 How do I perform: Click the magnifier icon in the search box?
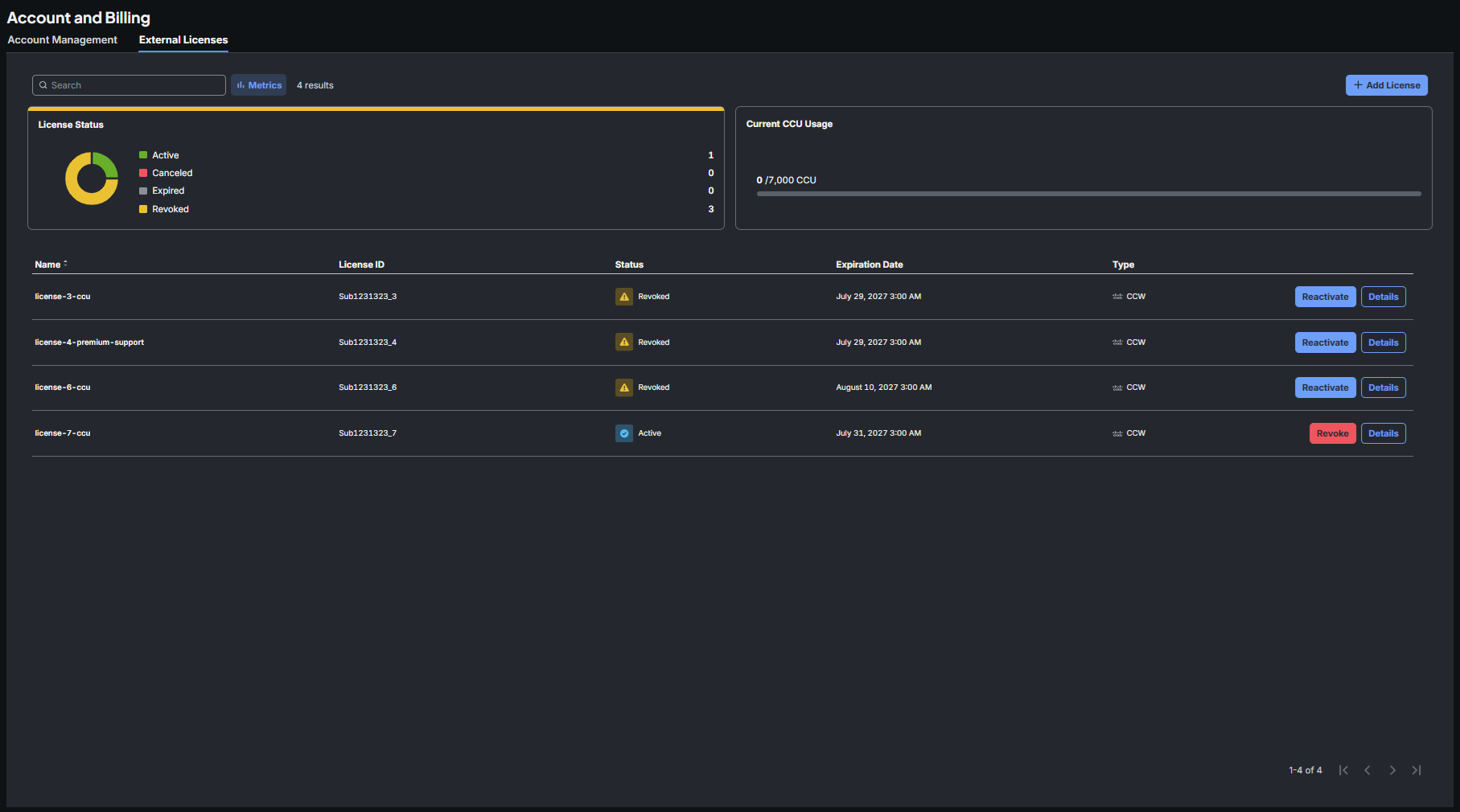(x=43, y=85)
